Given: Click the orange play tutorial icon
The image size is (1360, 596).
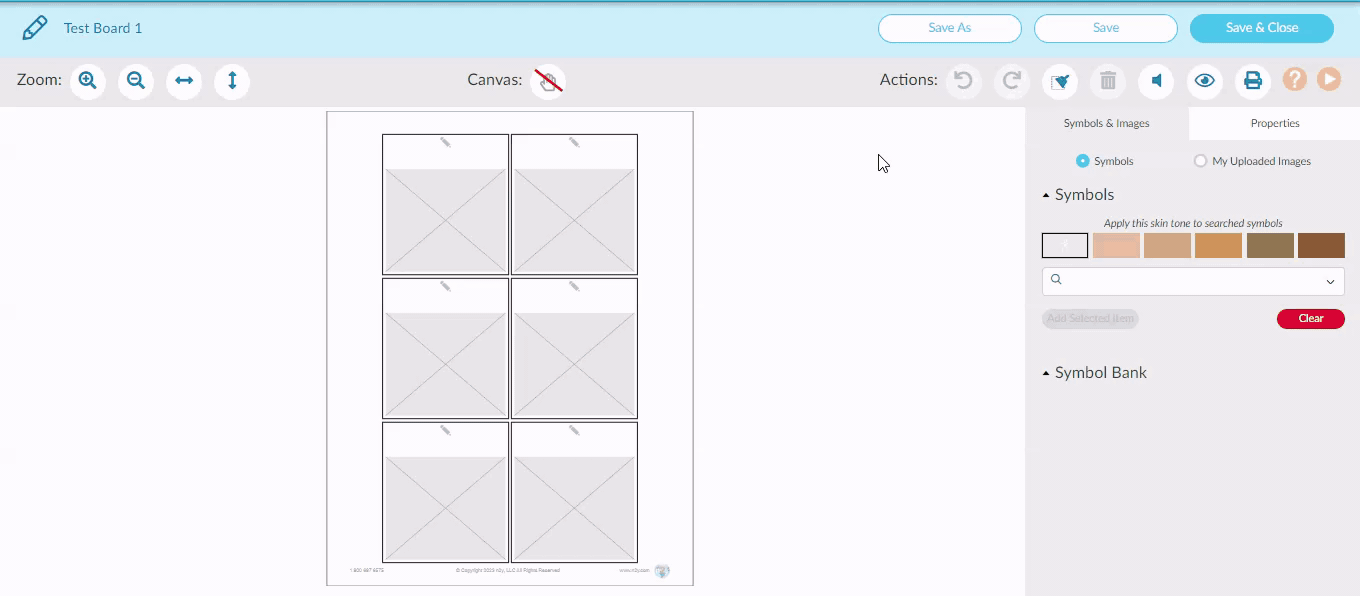Looking at the screenshot, I should pyautogui.click(x=1328, y=80).
